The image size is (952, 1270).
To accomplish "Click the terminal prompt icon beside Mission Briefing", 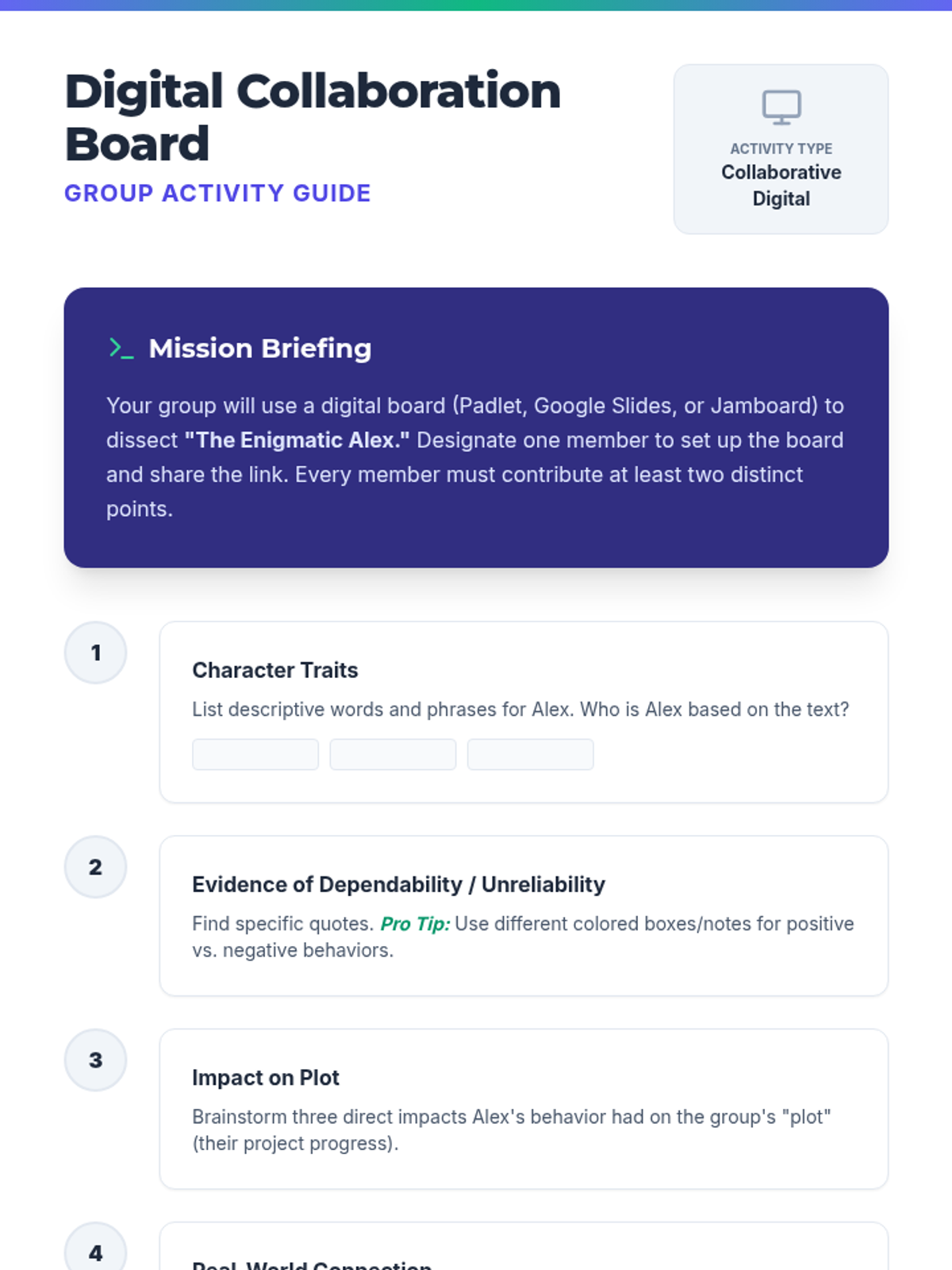I will pos(121,348).
